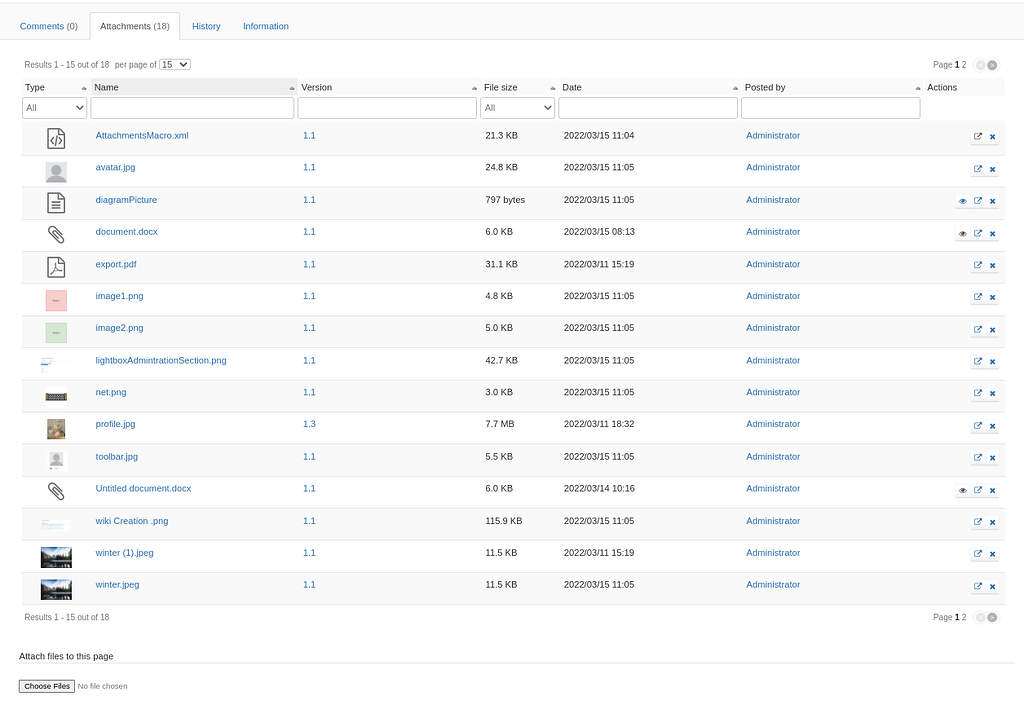Image resolution: width=1024 pixels, height=705 pixels.
Task: Delete avatar.jpg using the x icon
Action: pyautogui.click(x=992, y=169)
